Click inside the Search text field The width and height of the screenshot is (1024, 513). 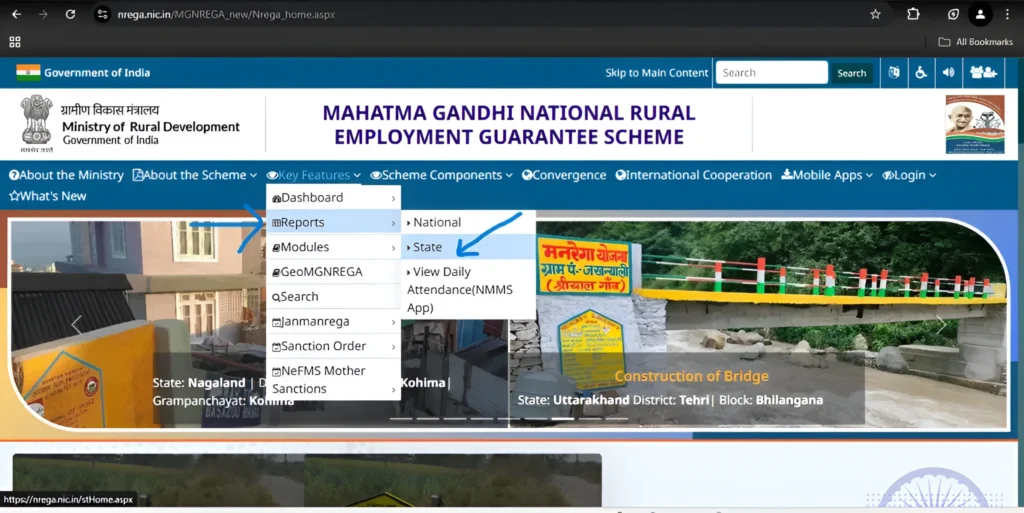tap(771, 73)
